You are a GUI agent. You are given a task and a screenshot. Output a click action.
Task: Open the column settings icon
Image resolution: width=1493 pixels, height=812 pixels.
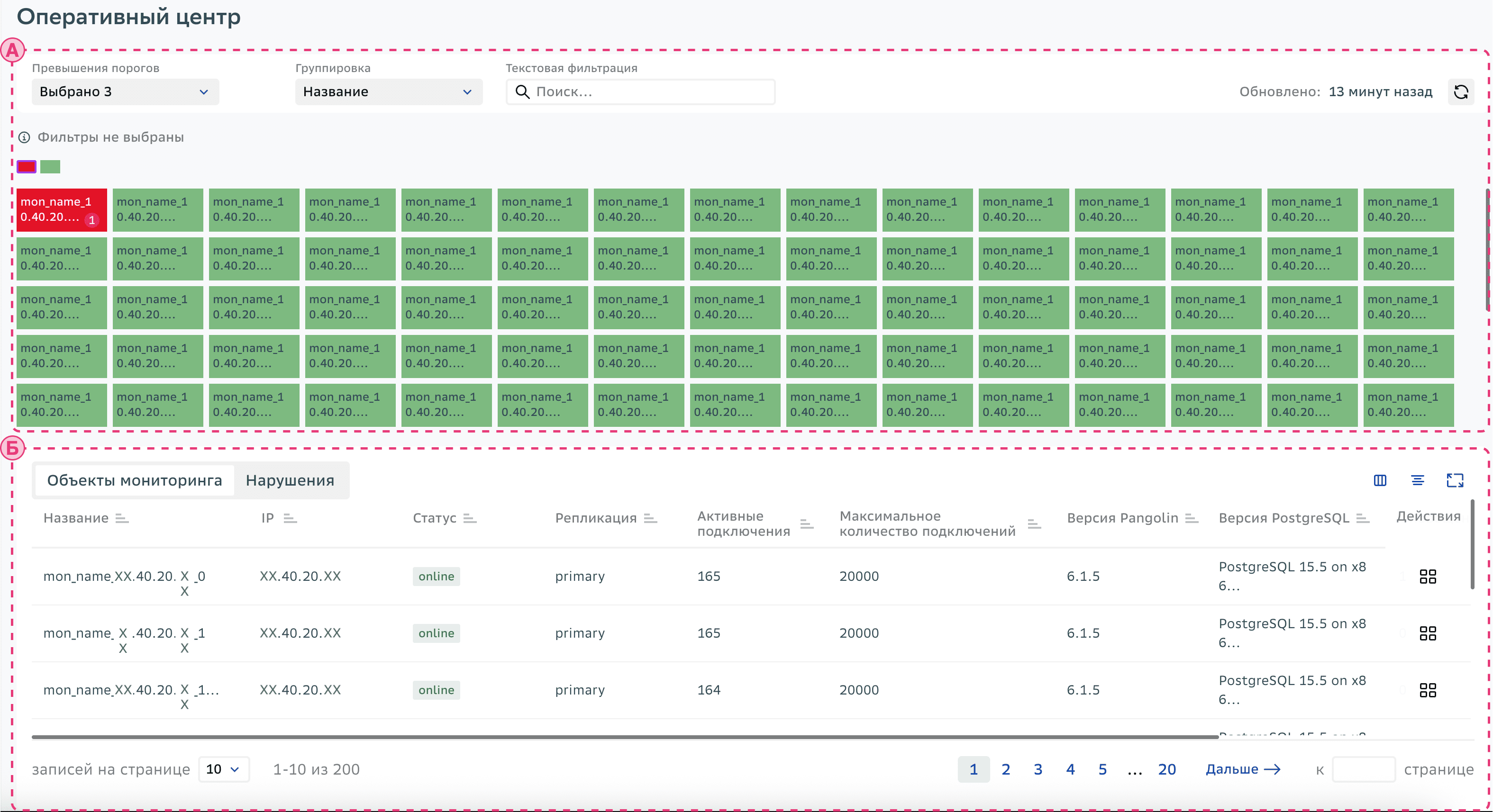[1380, 480]
